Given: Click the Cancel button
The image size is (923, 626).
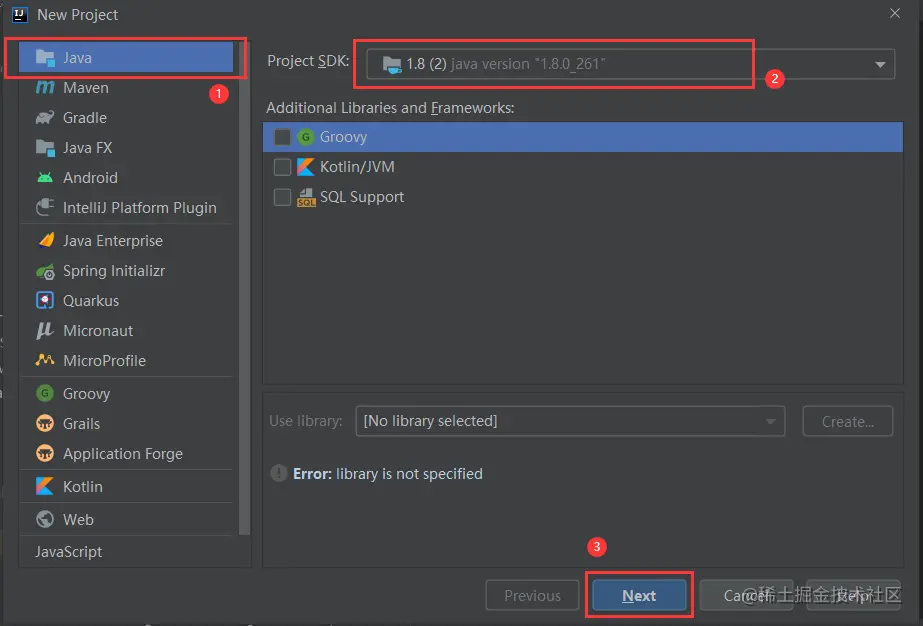Looking at the screenshot, I should pyautogui.click(x=746, y=595).
